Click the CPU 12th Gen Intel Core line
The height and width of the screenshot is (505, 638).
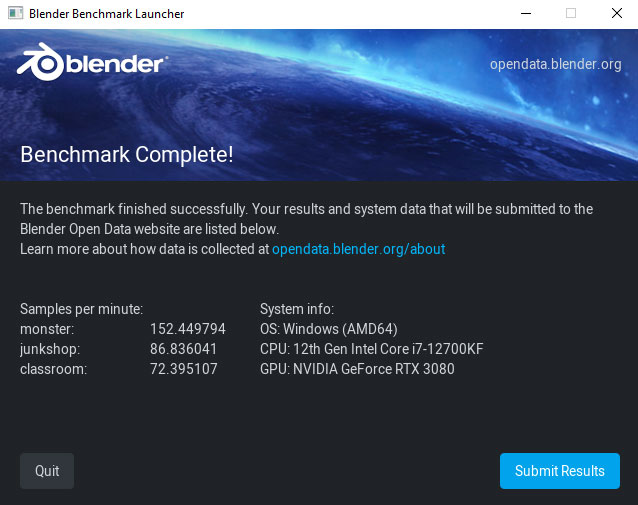tap(371, 349)
